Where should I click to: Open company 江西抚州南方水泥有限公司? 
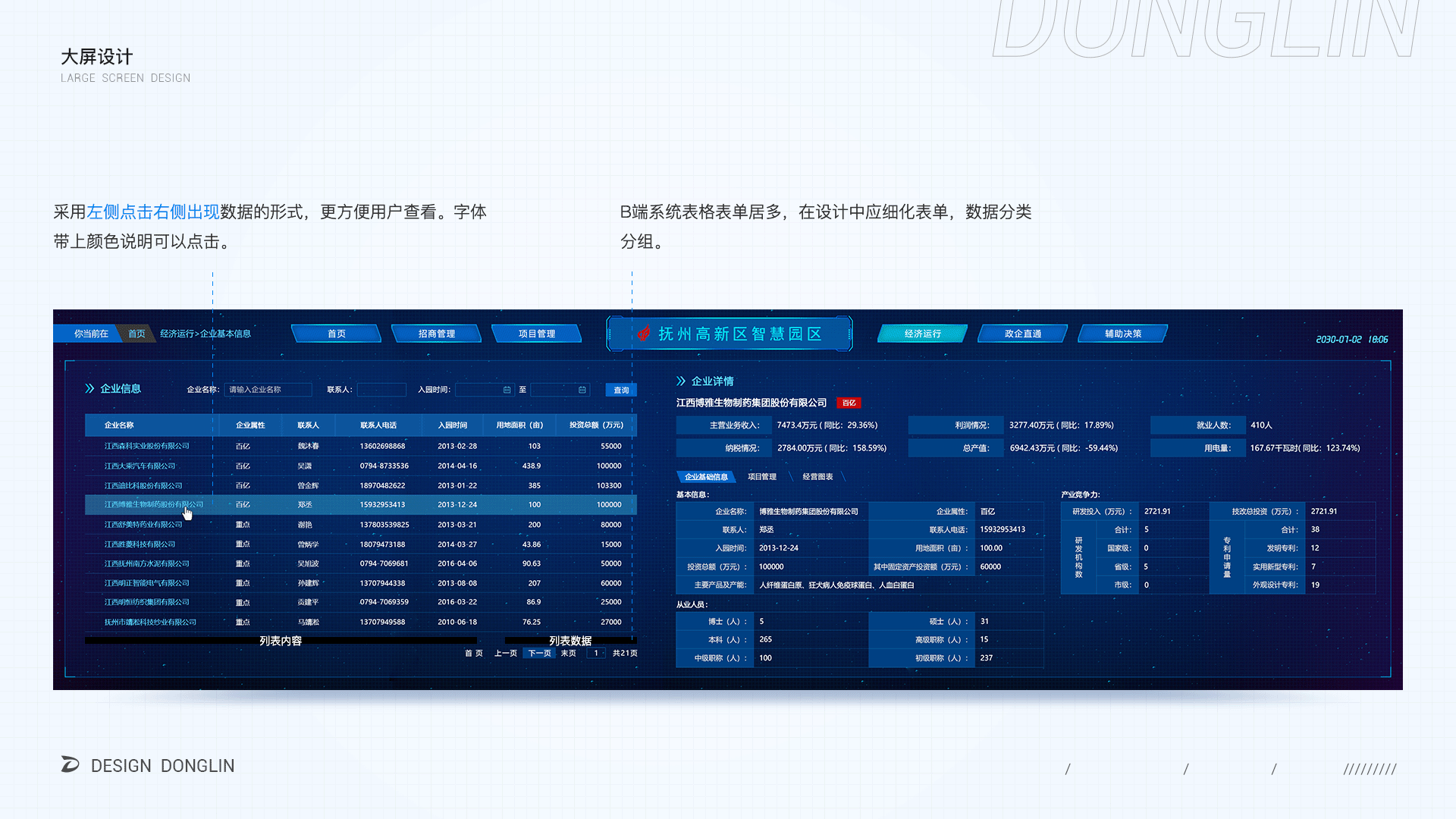coord(147,563)
